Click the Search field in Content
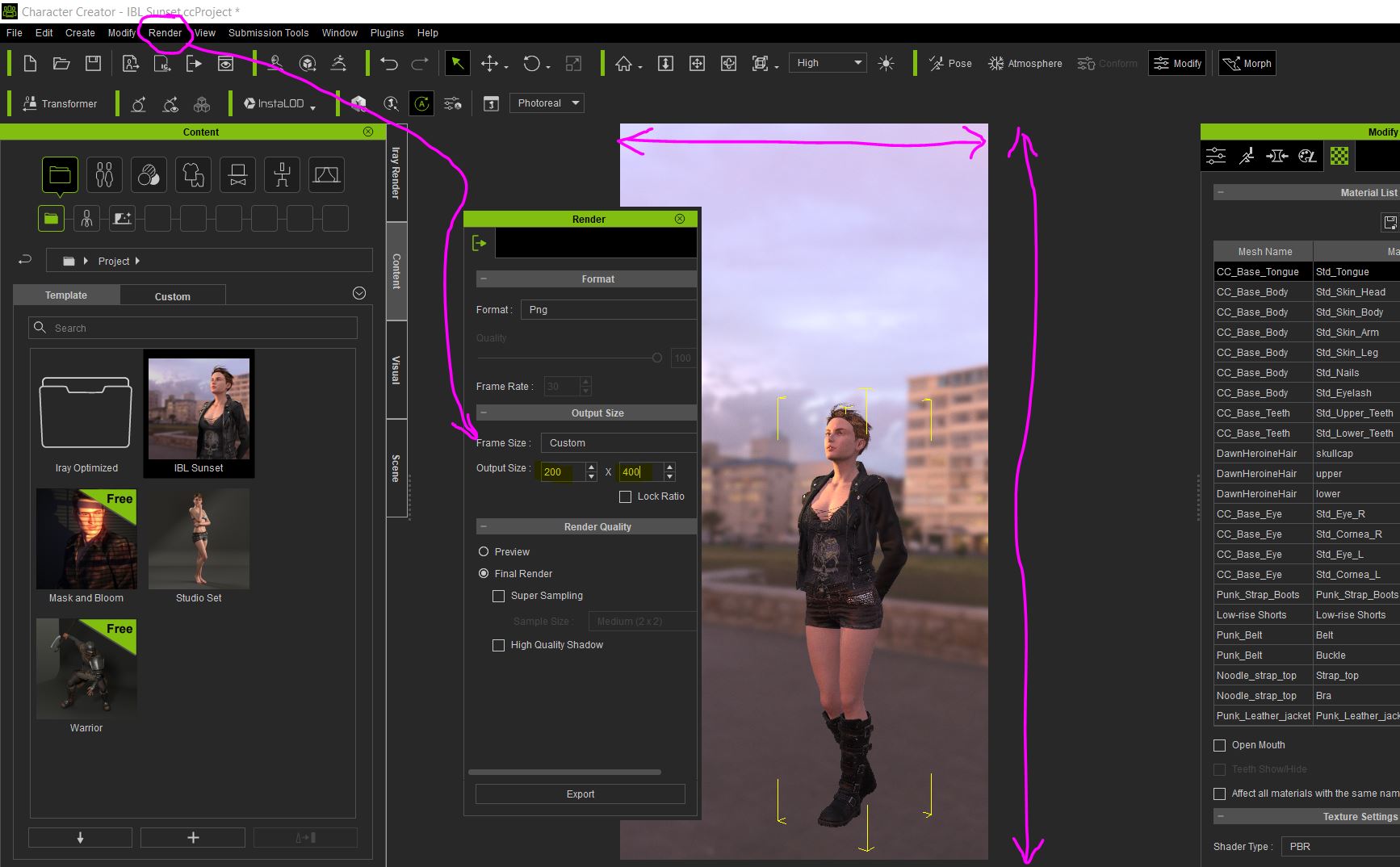Viewport: 1400px width, 867px height. pyautogui.click(x=193, y=328)
